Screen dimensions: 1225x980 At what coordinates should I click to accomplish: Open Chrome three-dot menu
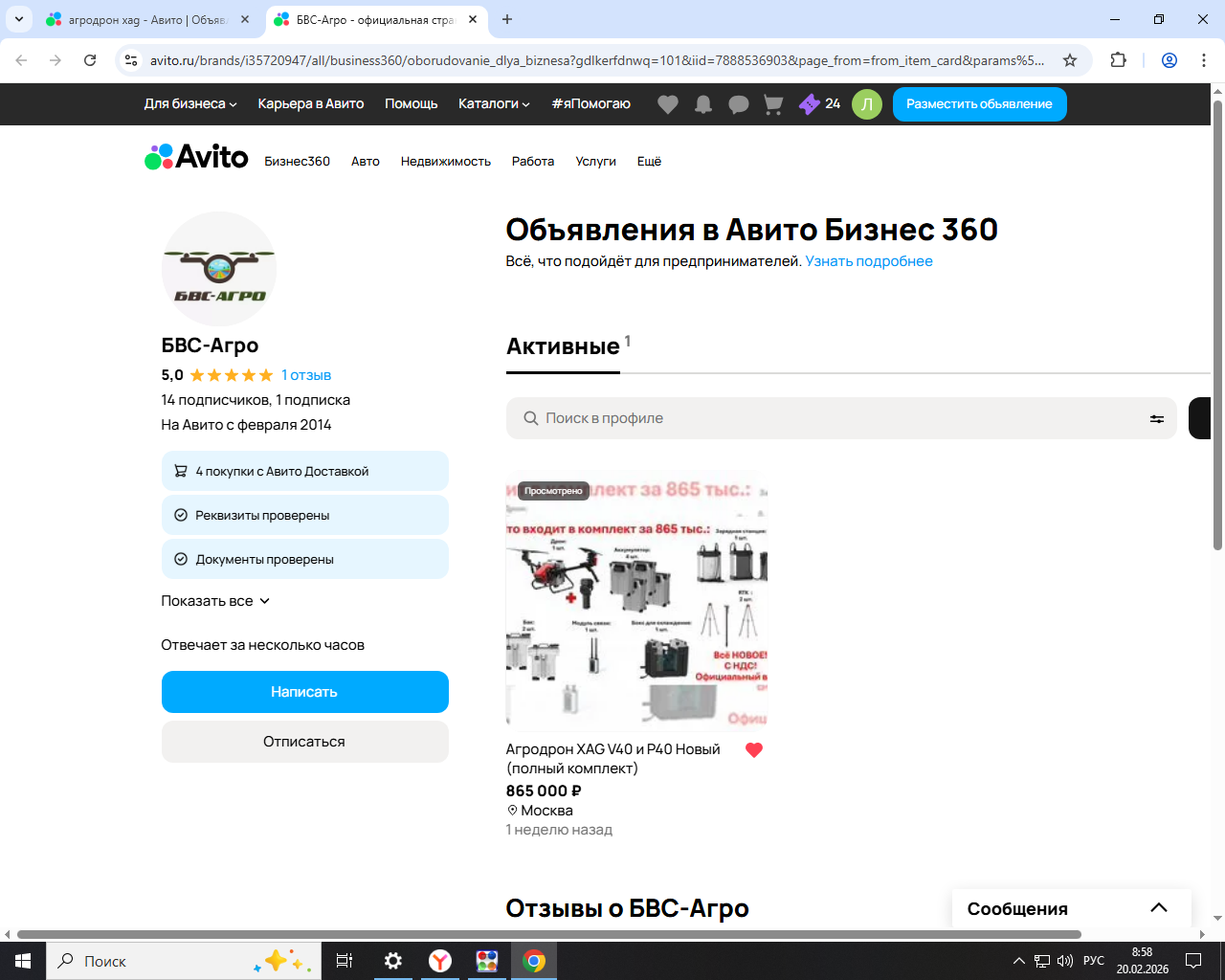coord(1204,60)
